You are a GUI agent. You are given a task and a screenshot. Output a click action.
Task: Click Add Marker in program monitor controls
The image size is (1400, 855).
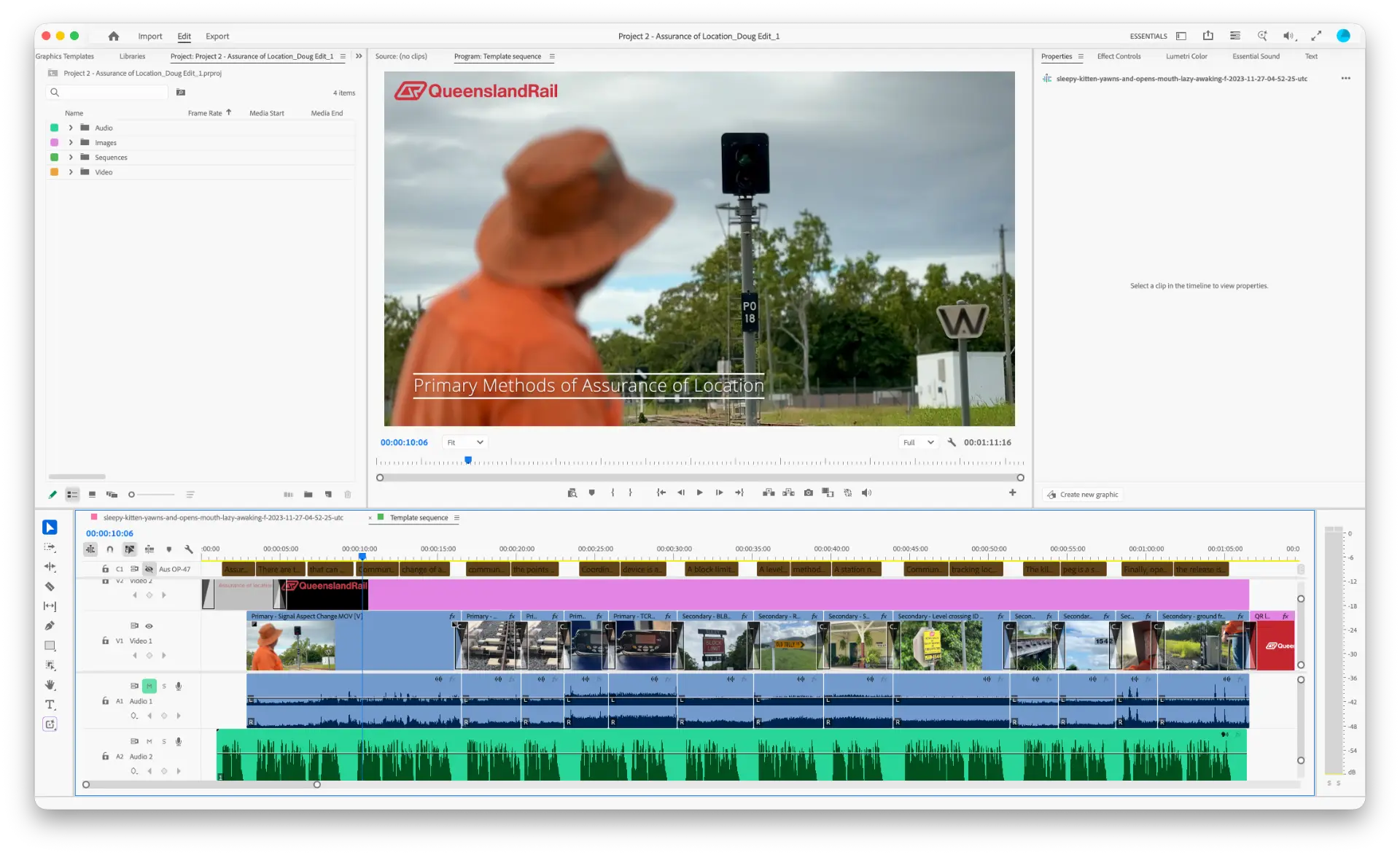[591, 493]
